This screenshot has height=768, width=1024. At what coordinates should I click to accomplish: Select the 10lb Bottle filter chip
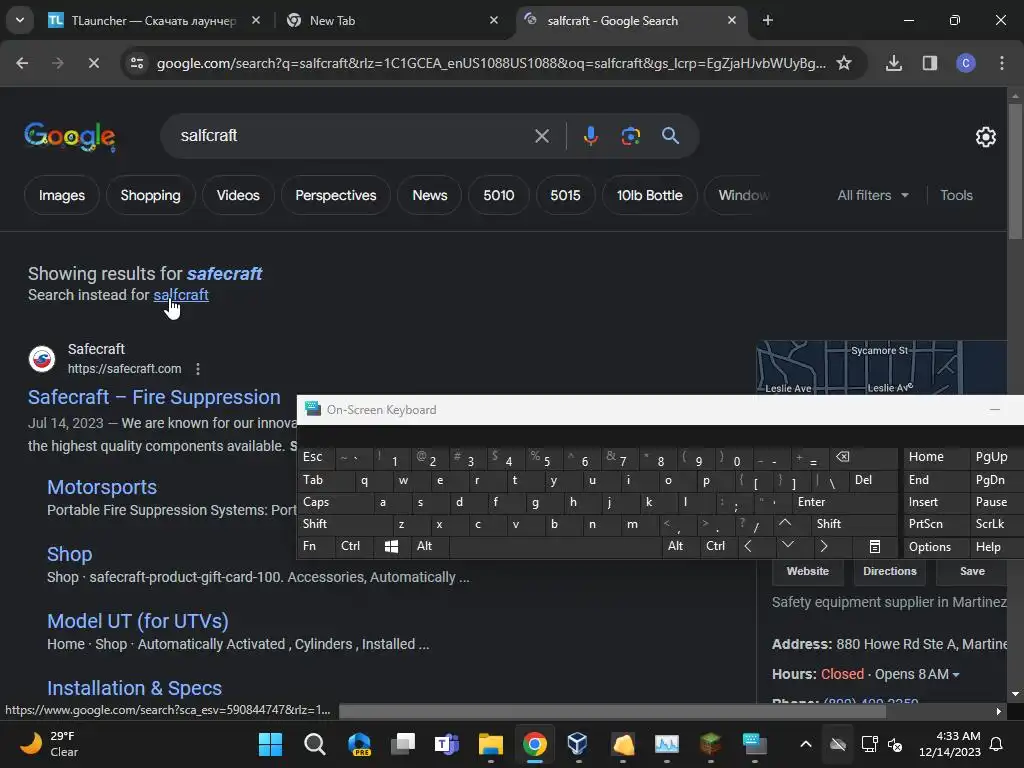click(x=649, y=195)
